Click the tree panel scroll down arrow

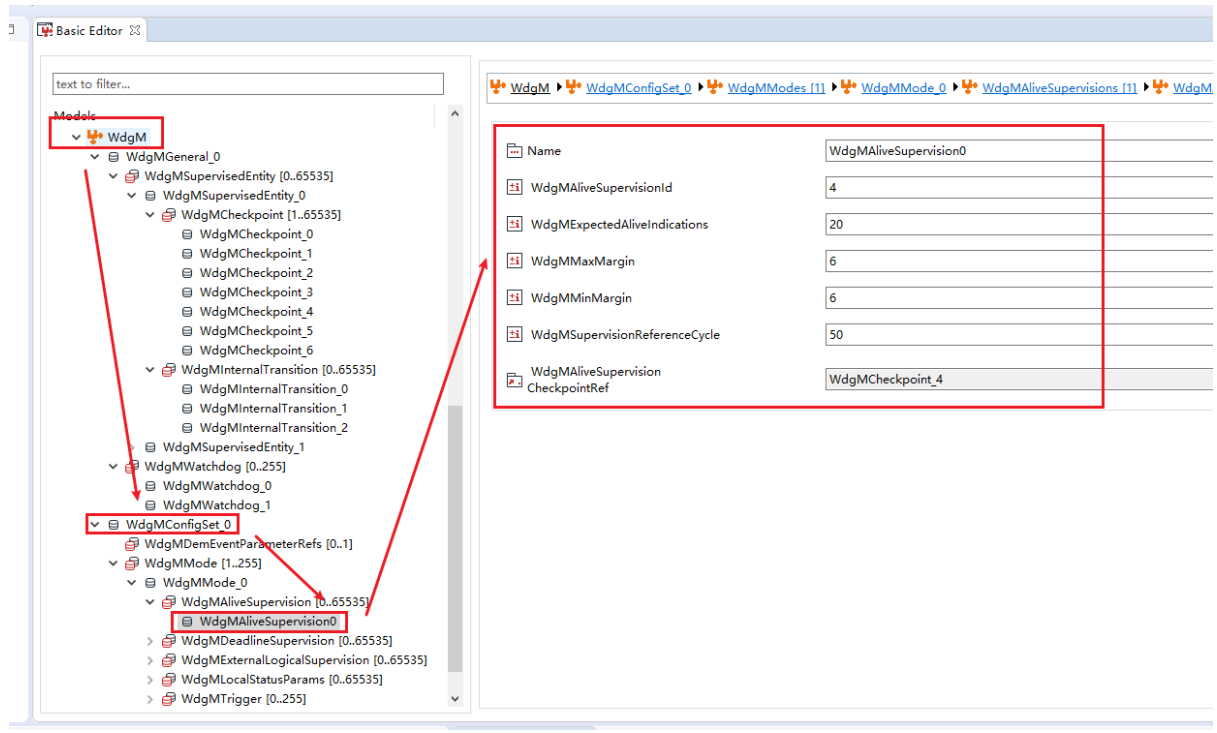pyautogui.click(x=455, y=699)
